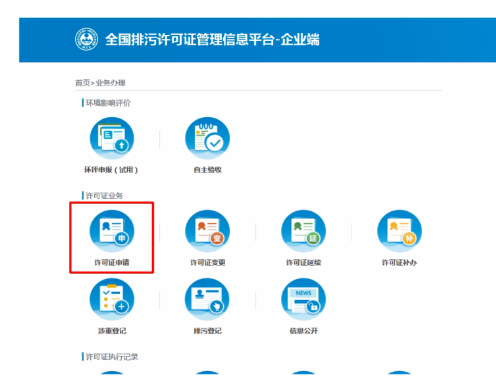Image resolution: width=496 pixels, height=385 pixels.
Task: Click the 许可证变更 text label
Action: [208, 263]
